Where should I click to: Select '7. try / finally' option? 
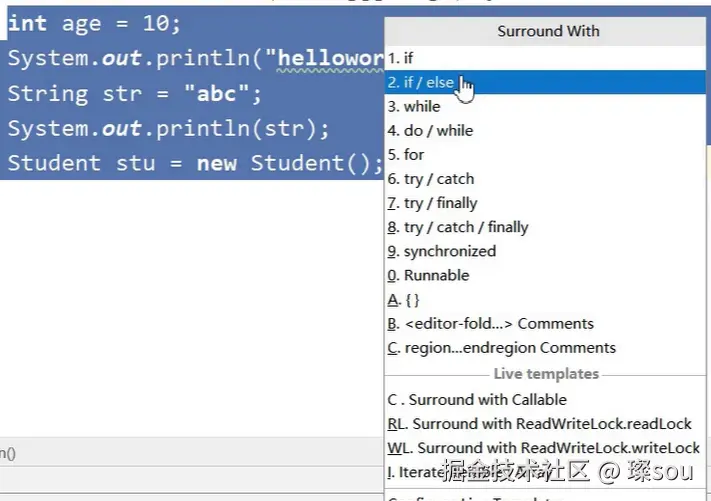pos(545,203)
